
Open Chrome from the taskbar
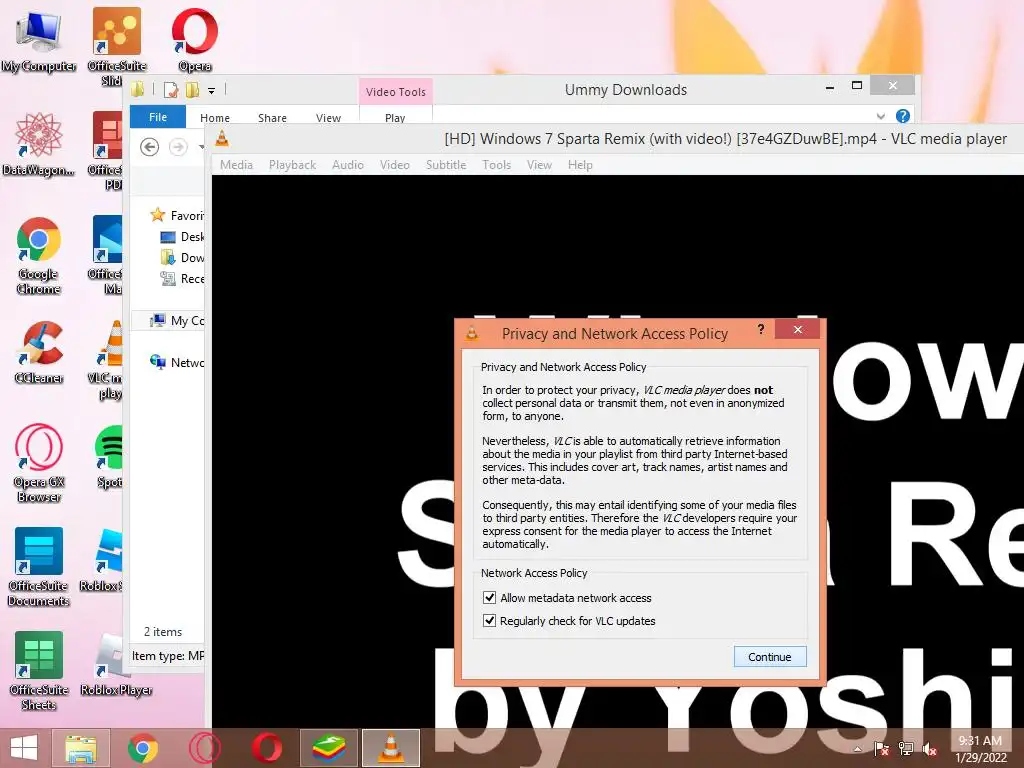pyautogui.click(x=143, y=748)
